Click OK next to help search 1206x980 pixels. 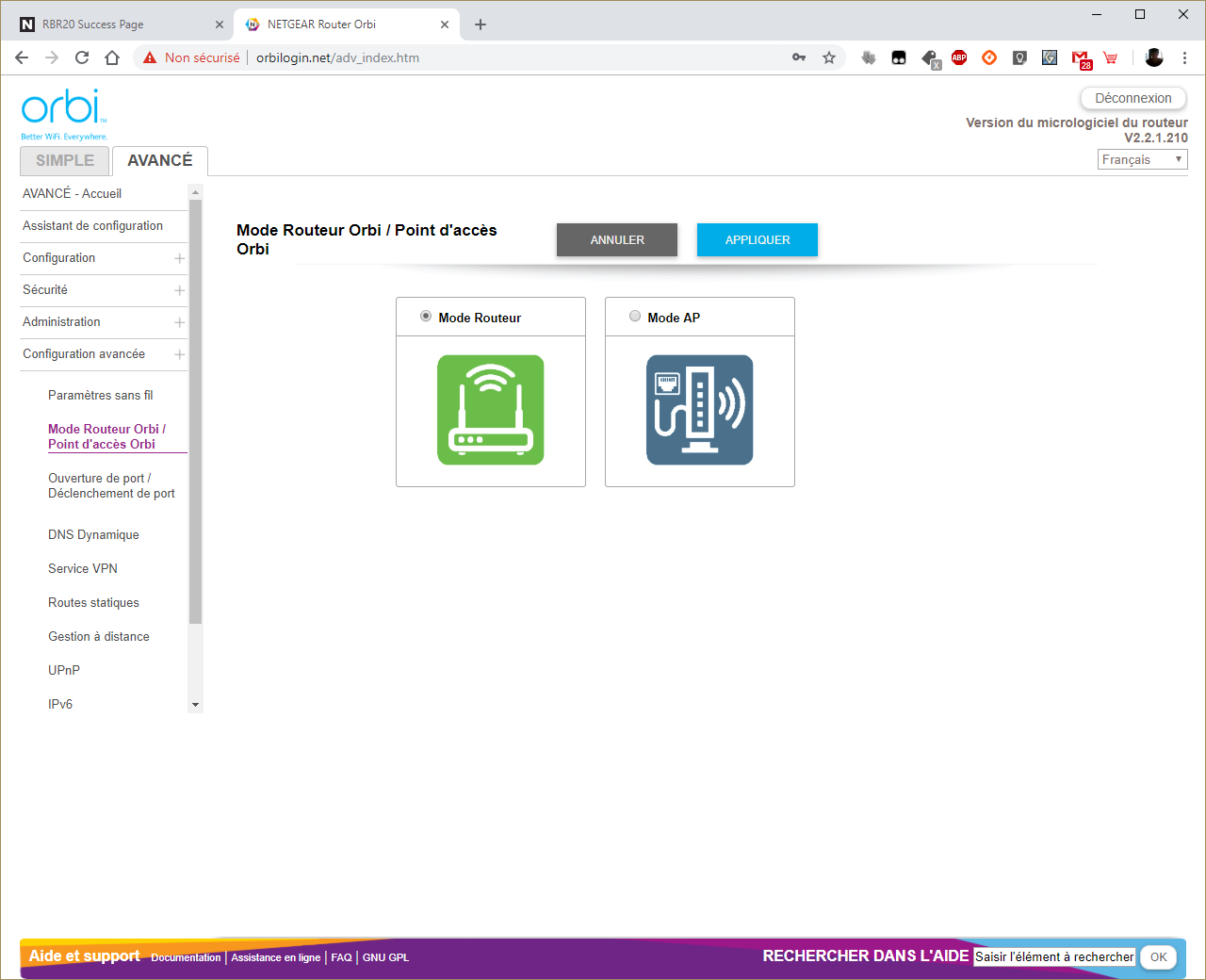click(x=1159, y=957)
